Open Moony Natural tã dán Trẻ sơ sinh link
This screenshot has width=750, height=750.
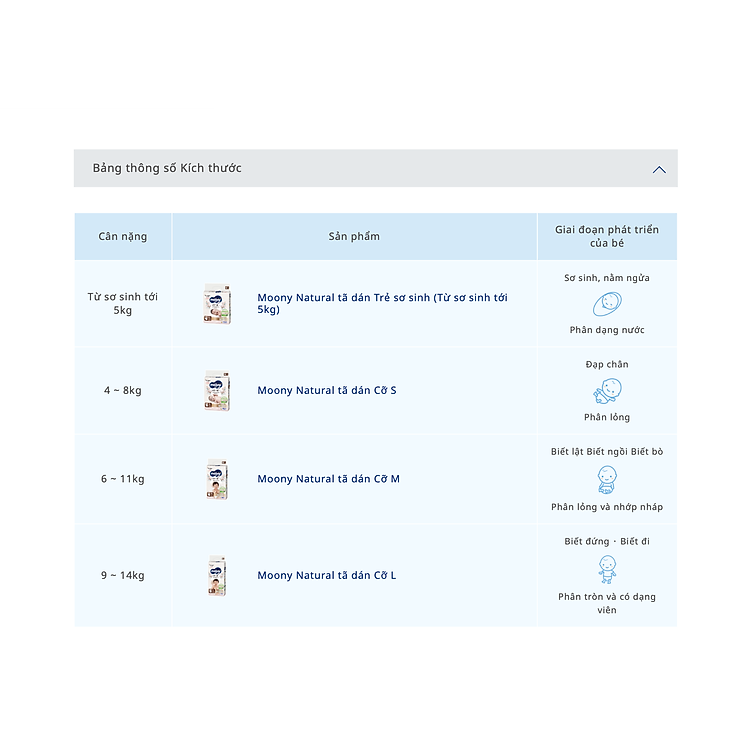click(382, 303)
